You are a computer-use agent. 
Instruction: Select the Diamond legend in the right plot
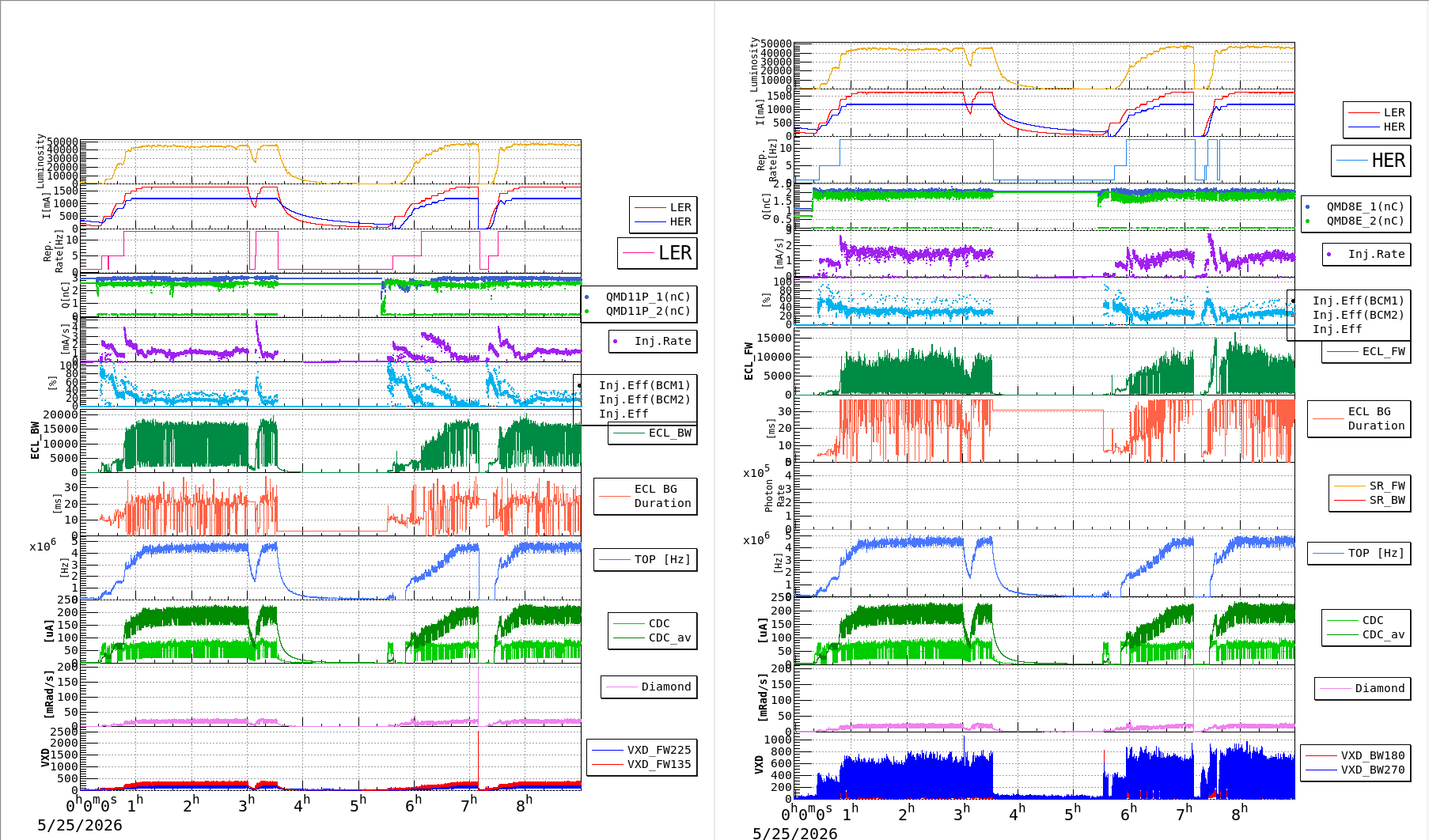click(1363, 688)
